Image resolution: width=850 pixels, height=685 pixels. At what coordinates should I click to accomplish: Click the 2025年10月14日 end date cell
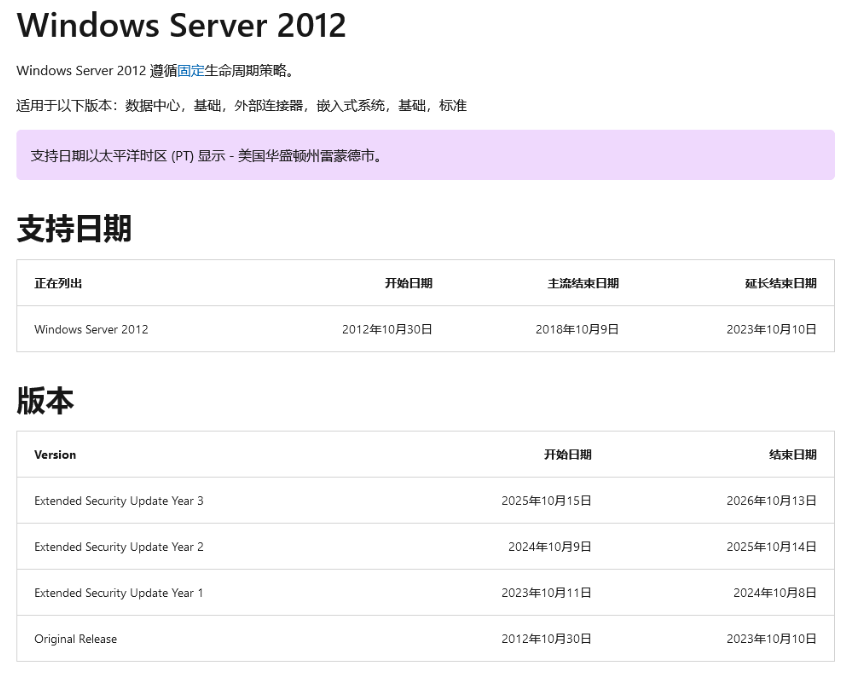click(x=771, y=547)
